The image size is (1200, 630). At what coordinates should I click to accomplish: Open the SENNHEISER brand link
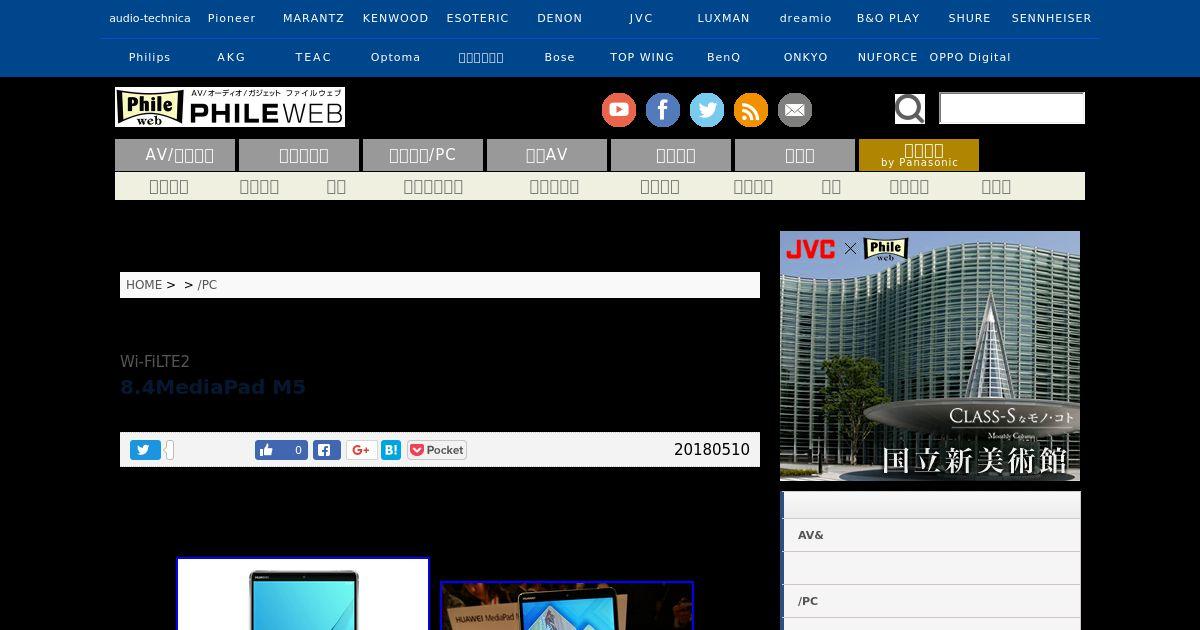tap(1052, 18)
